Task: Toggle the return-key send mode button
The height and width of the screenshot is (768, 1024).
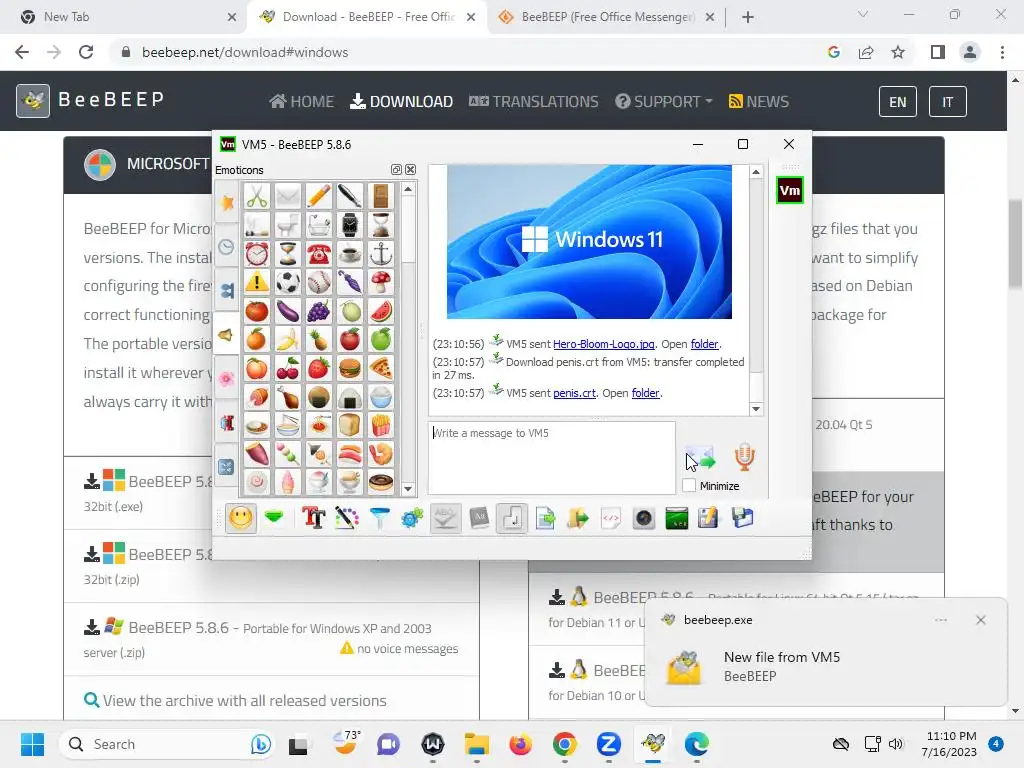Action: coord(511,519)
